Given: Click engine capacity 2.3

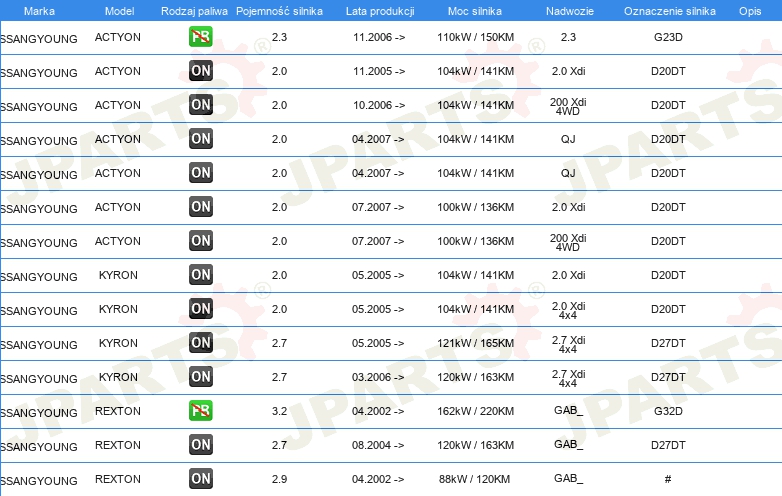Looking at the screenshot, I should tap(279, 37).
